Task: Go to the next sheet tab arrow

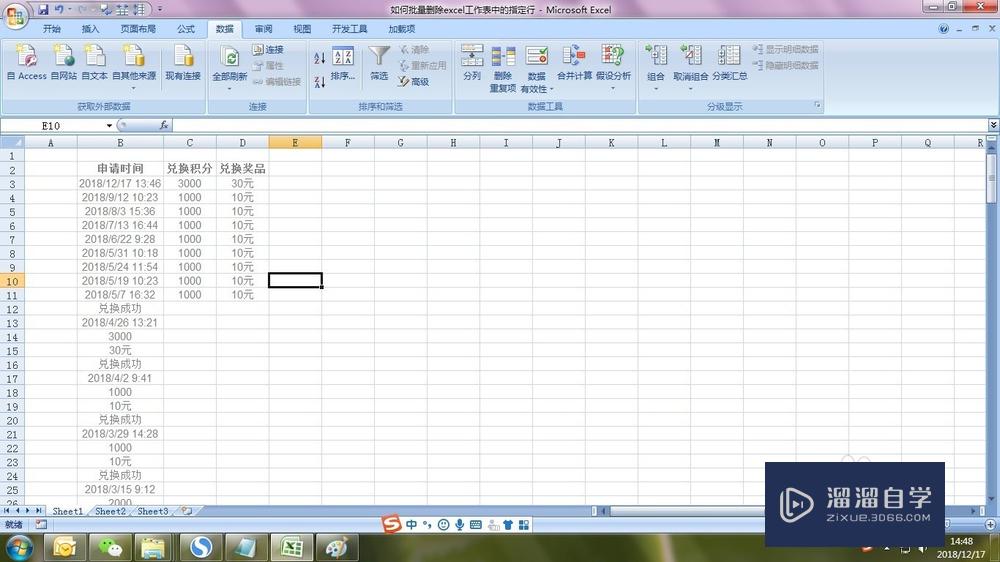Action: pos(28,511)
